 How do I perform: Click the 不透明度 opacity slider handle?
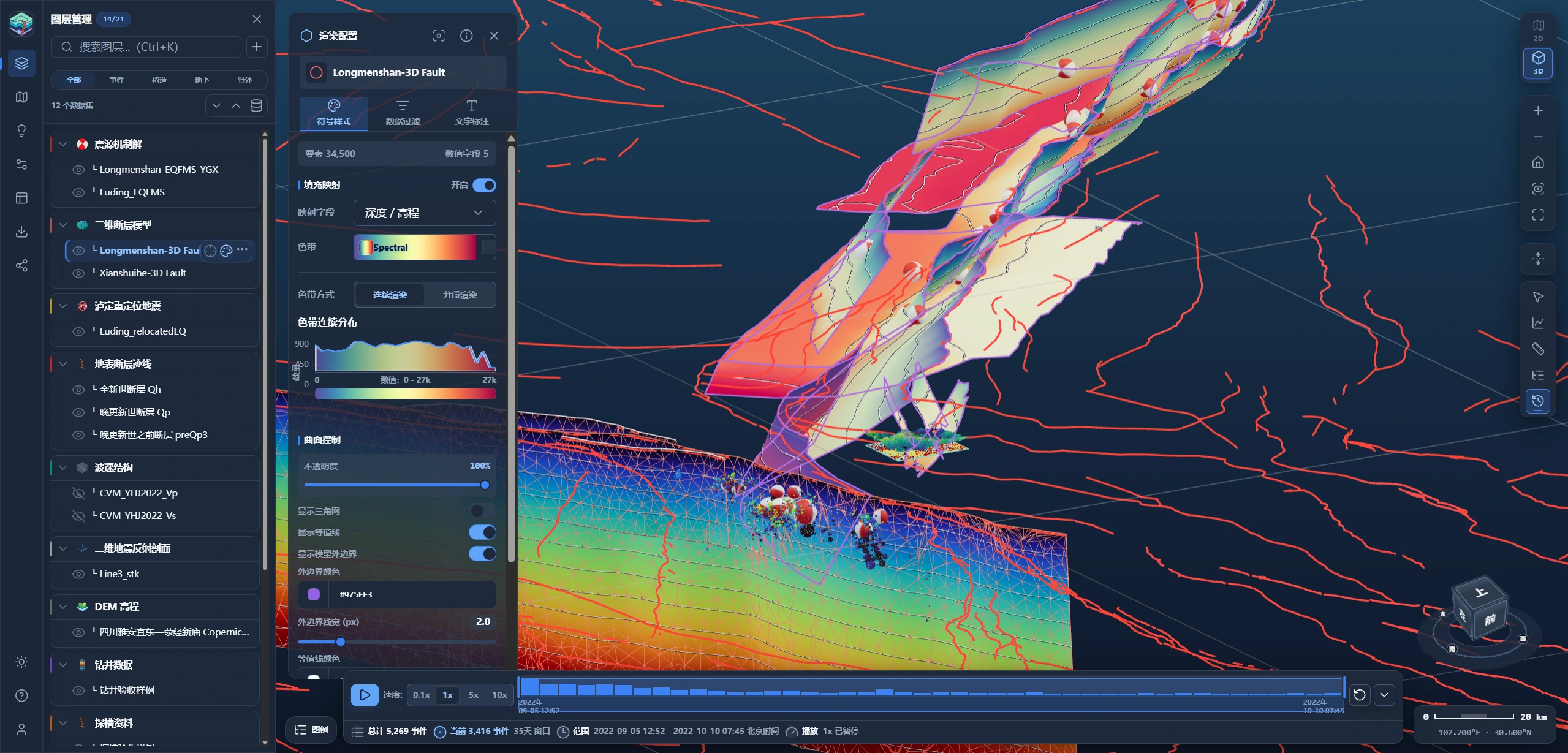tap(485, 485)
